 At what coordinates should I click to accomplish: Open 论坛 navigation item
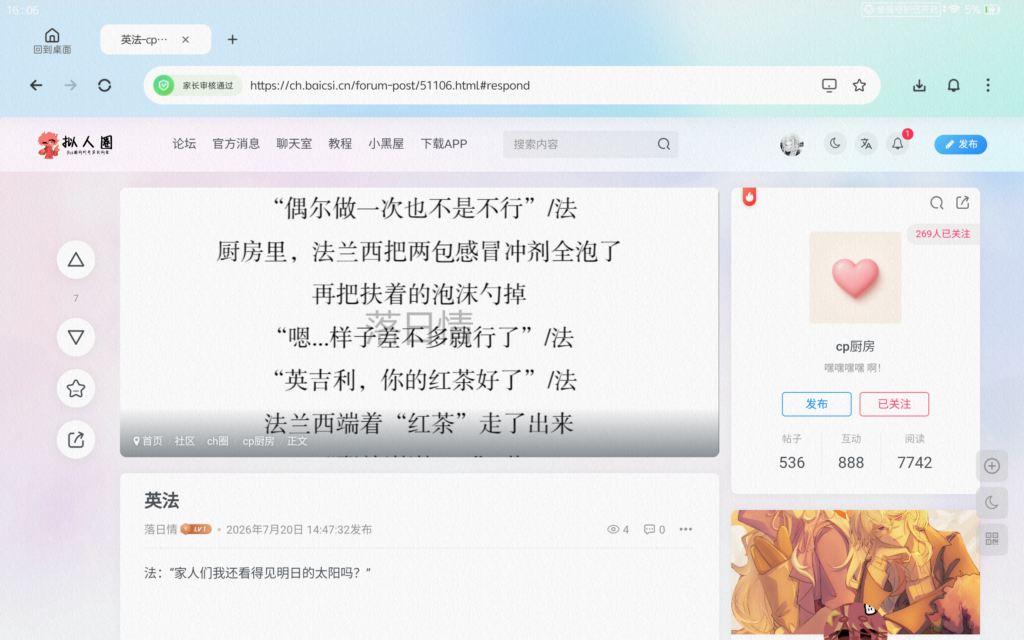tap(184, 144)
